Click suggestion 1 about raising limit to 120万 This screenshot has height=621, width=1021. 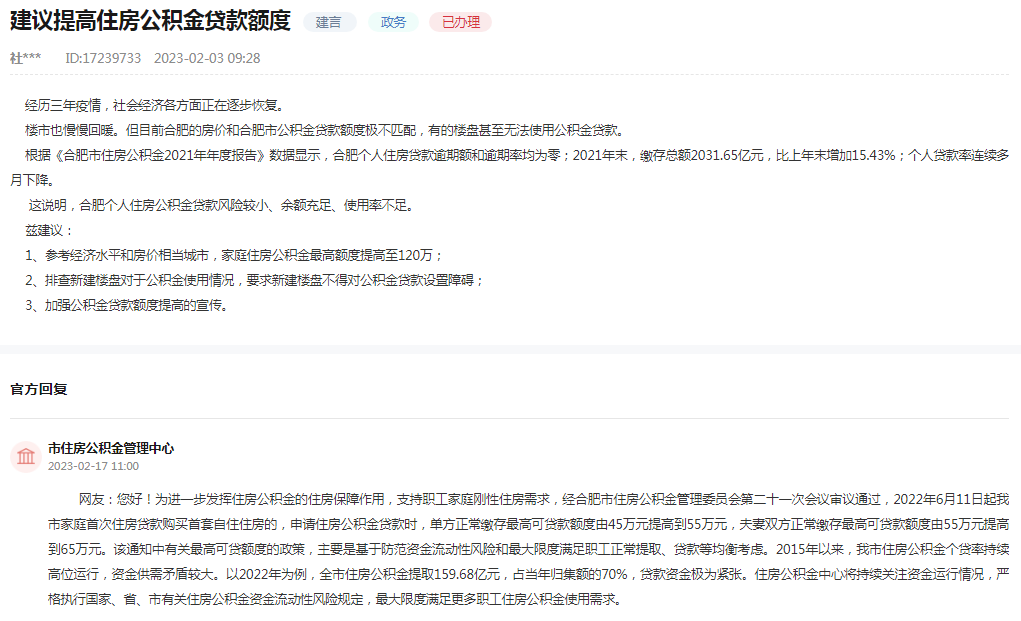(234, 255)
